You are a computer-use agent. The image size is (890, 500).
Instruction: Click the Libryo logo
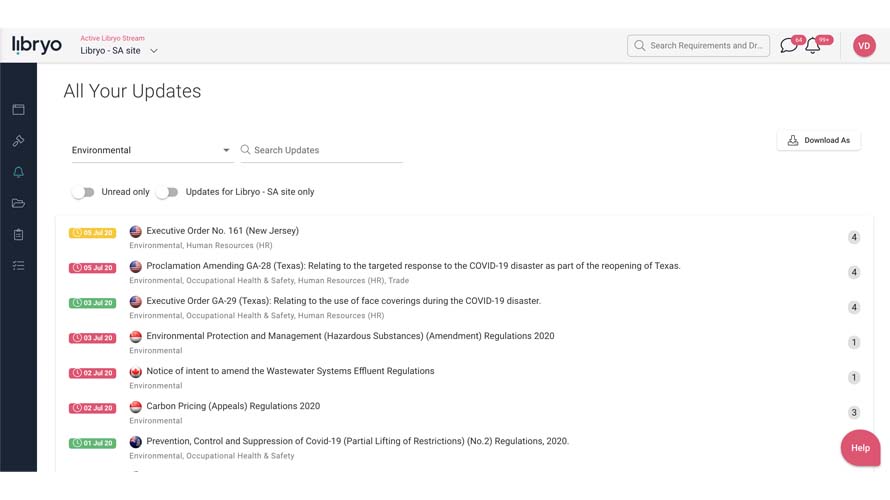(x=37, y=45)
